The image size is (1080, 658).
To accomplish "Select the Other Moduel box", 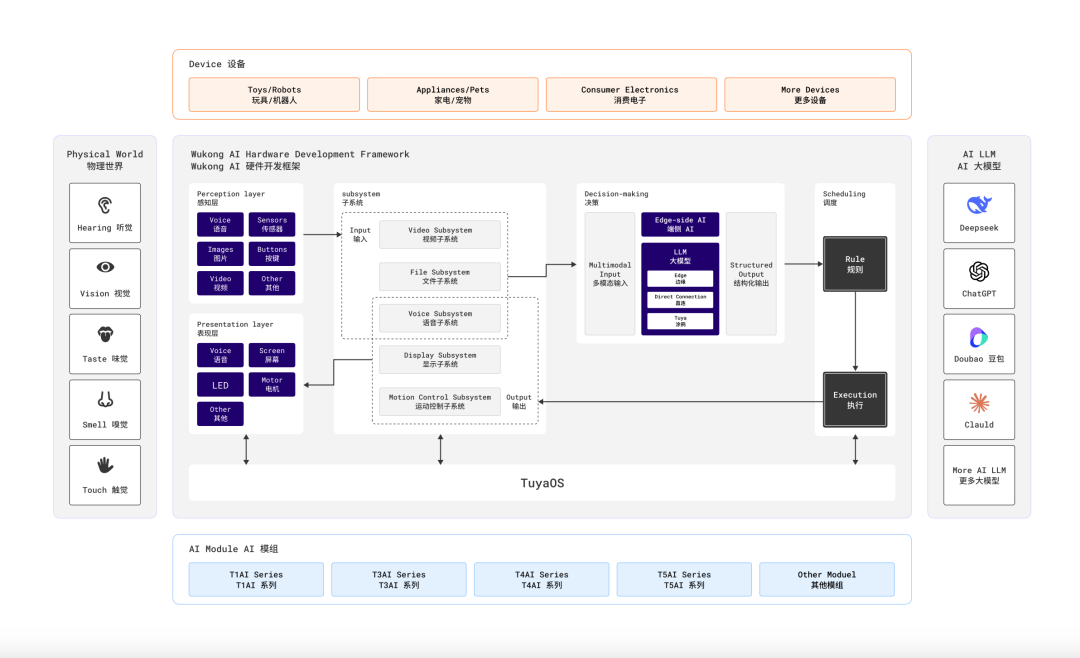I will 827,579.
